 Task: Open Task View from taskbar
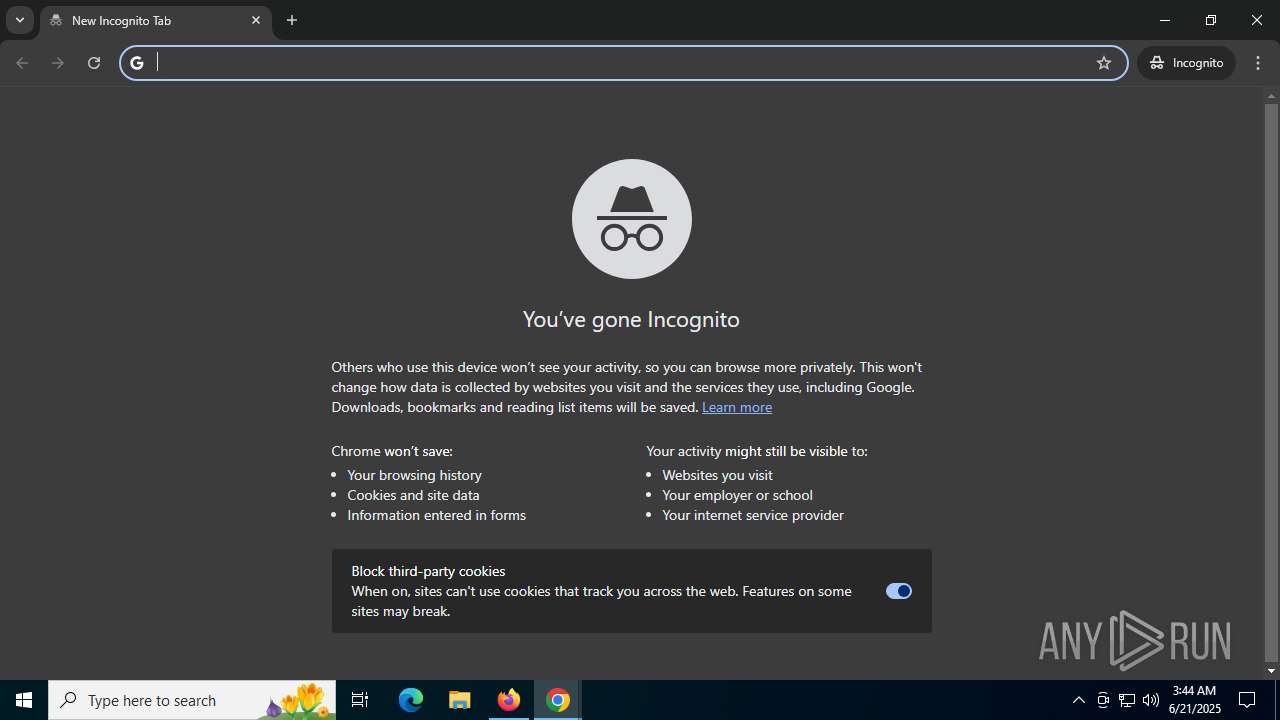click(360, 700)
